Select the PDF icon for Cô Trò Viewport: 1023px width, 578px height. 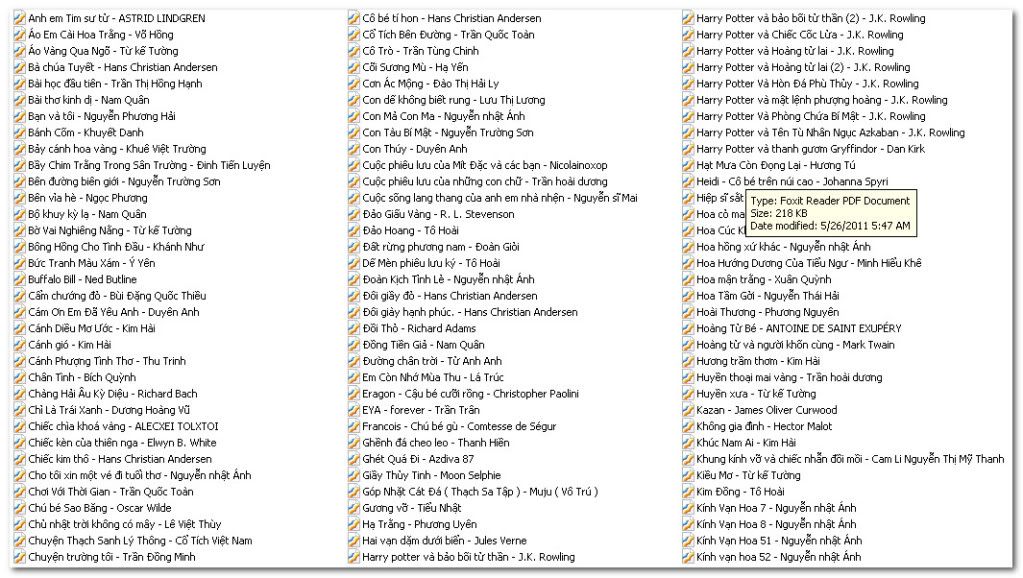[x=354, y=51]
